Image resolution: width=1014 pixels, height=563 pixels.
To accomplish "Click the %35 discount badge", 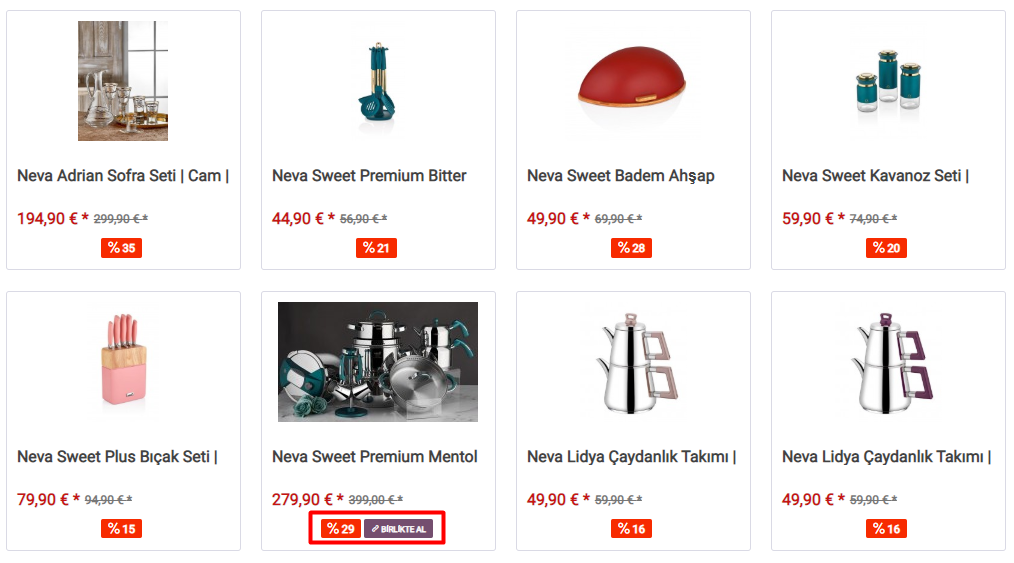I will coord(122,248).
